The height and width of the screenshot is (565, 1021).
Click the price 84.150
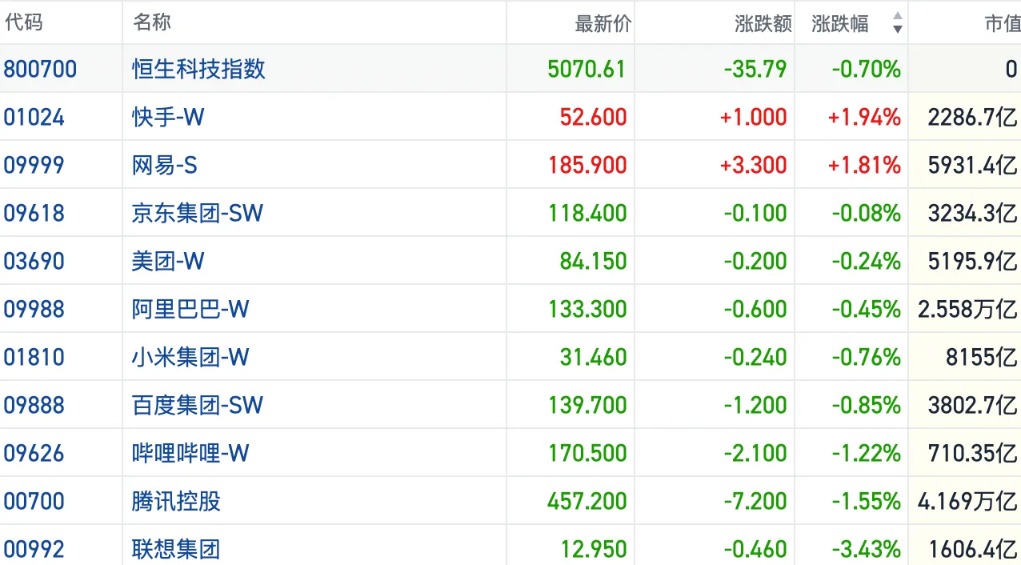(x=593, y=262)
